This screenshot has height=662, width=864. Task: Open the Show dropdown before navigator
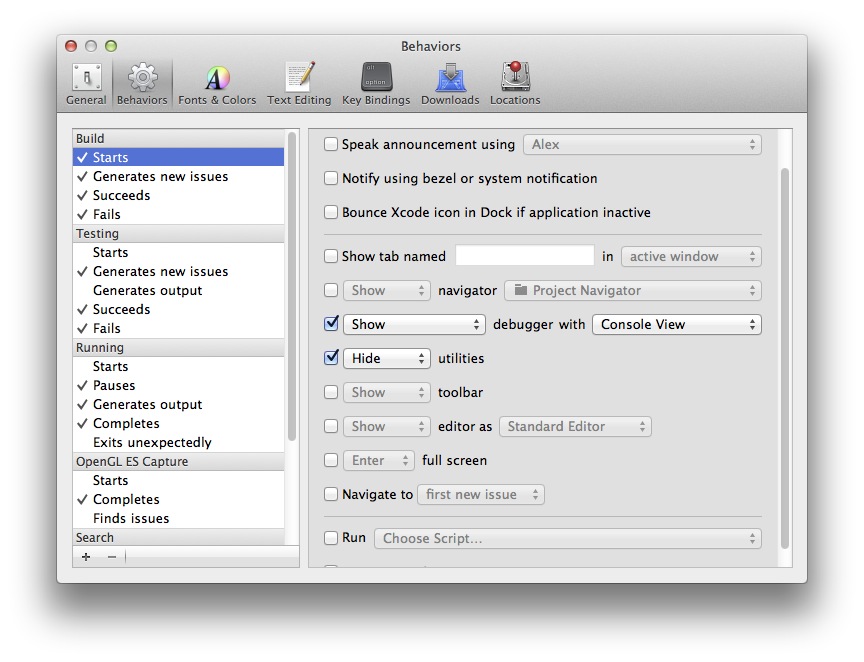coord(386,290)
